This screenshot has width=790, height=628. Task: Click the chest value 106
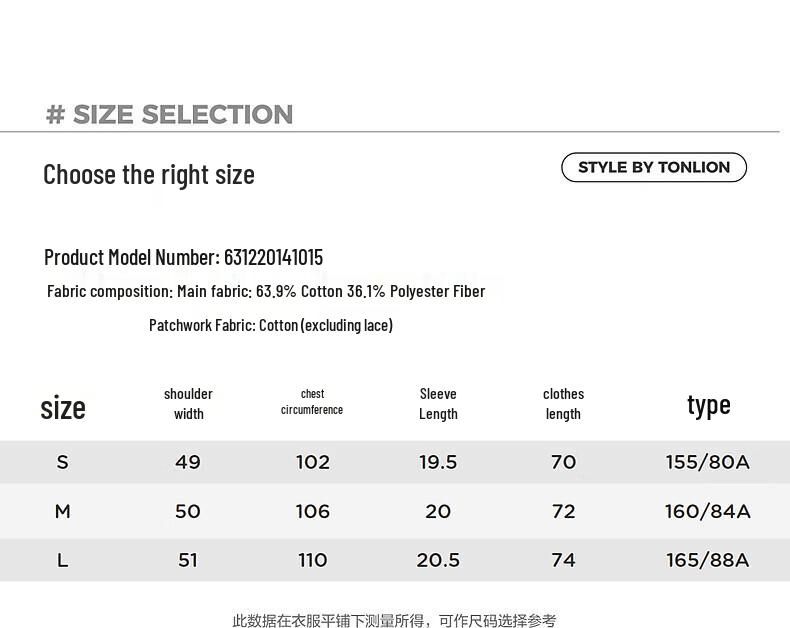(x=312, y=512)
